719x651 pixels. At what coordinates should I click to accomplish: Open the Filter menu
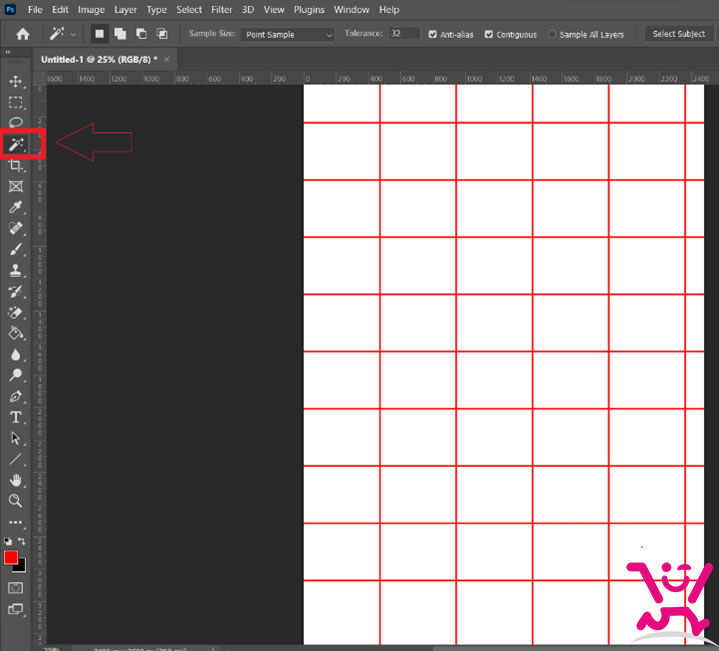click(221, 10)
